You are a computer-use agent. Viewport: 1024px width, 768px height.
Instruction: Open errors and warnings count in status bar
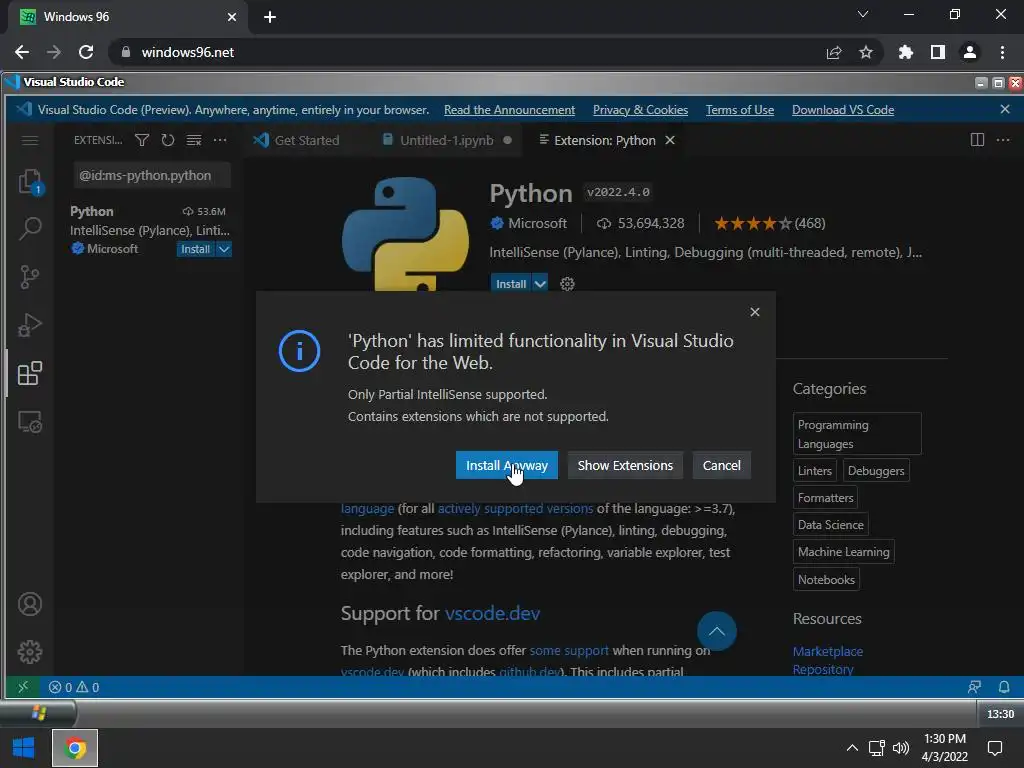pos(74,687)
